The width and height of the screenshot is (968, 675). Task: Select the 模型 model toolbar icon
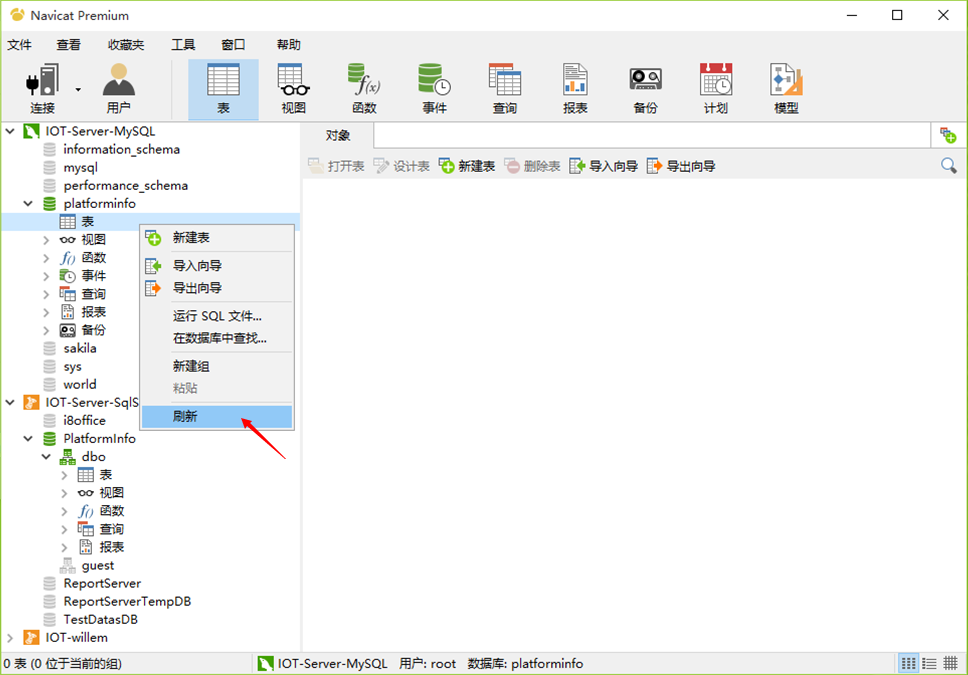786,89
